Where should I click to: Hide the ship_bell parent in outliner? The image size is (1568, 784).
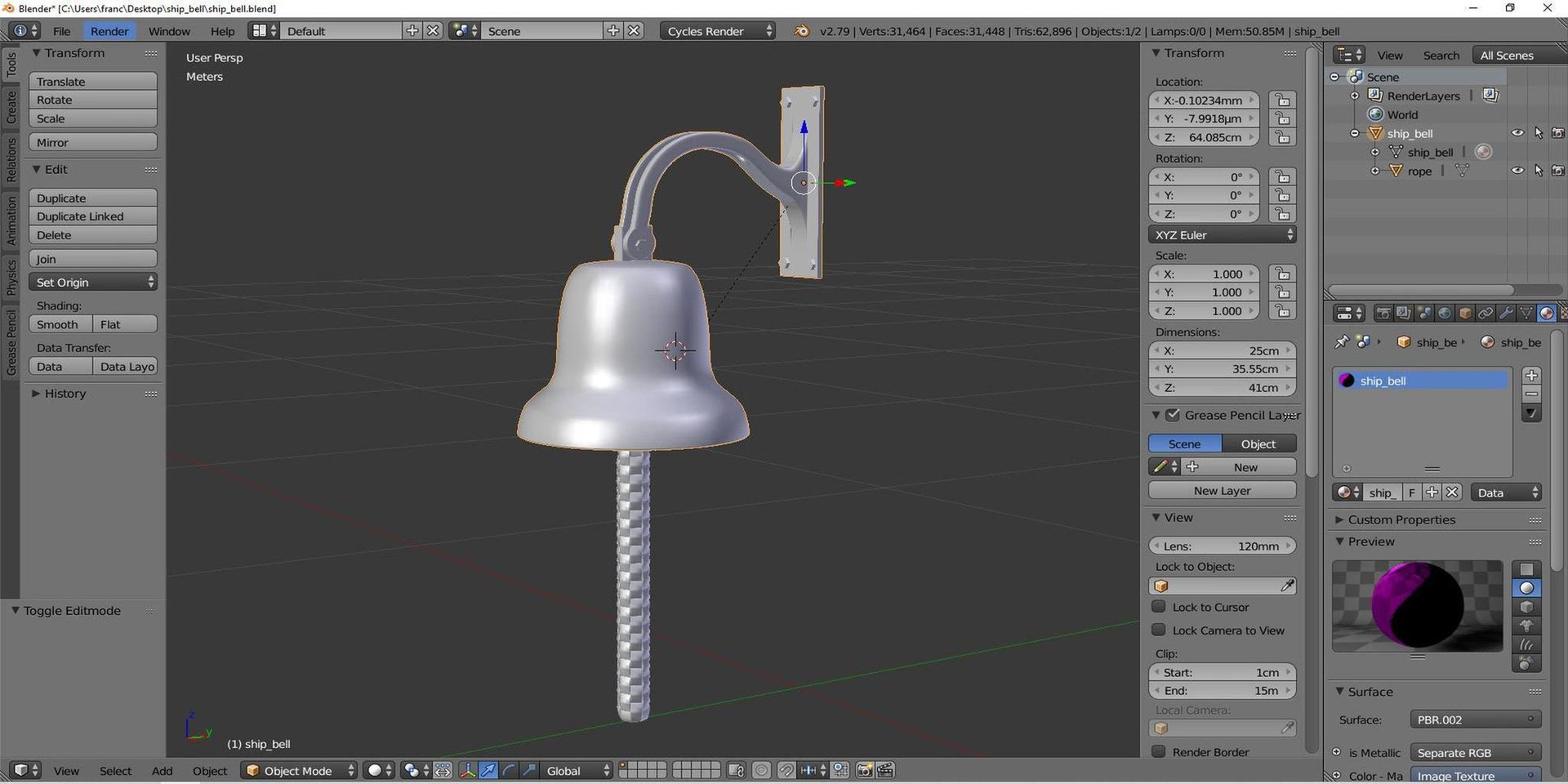point(1517,133)
